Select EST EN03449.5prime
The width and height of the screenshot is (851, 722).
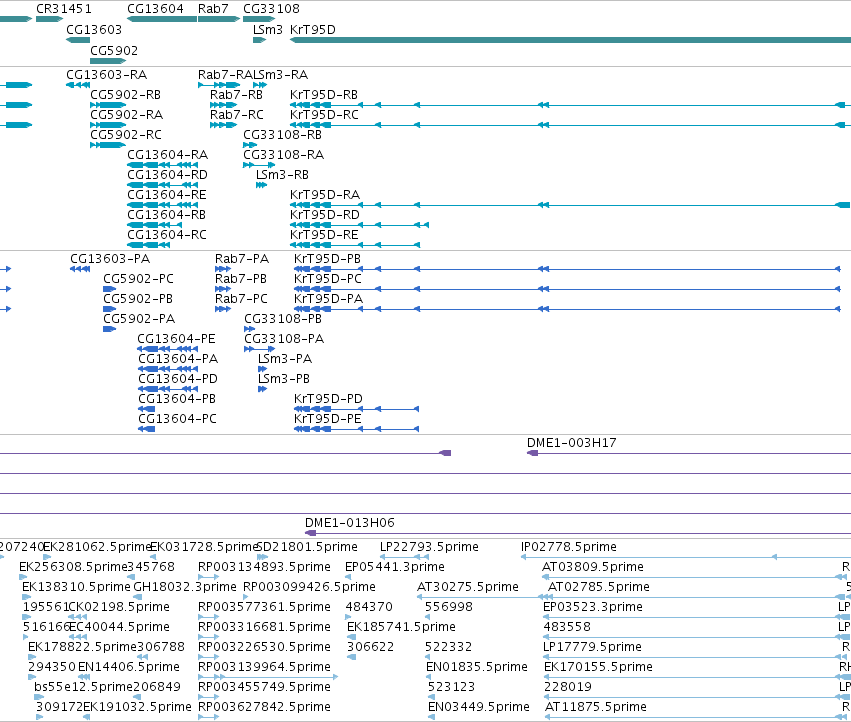click(x=479, y=707)
